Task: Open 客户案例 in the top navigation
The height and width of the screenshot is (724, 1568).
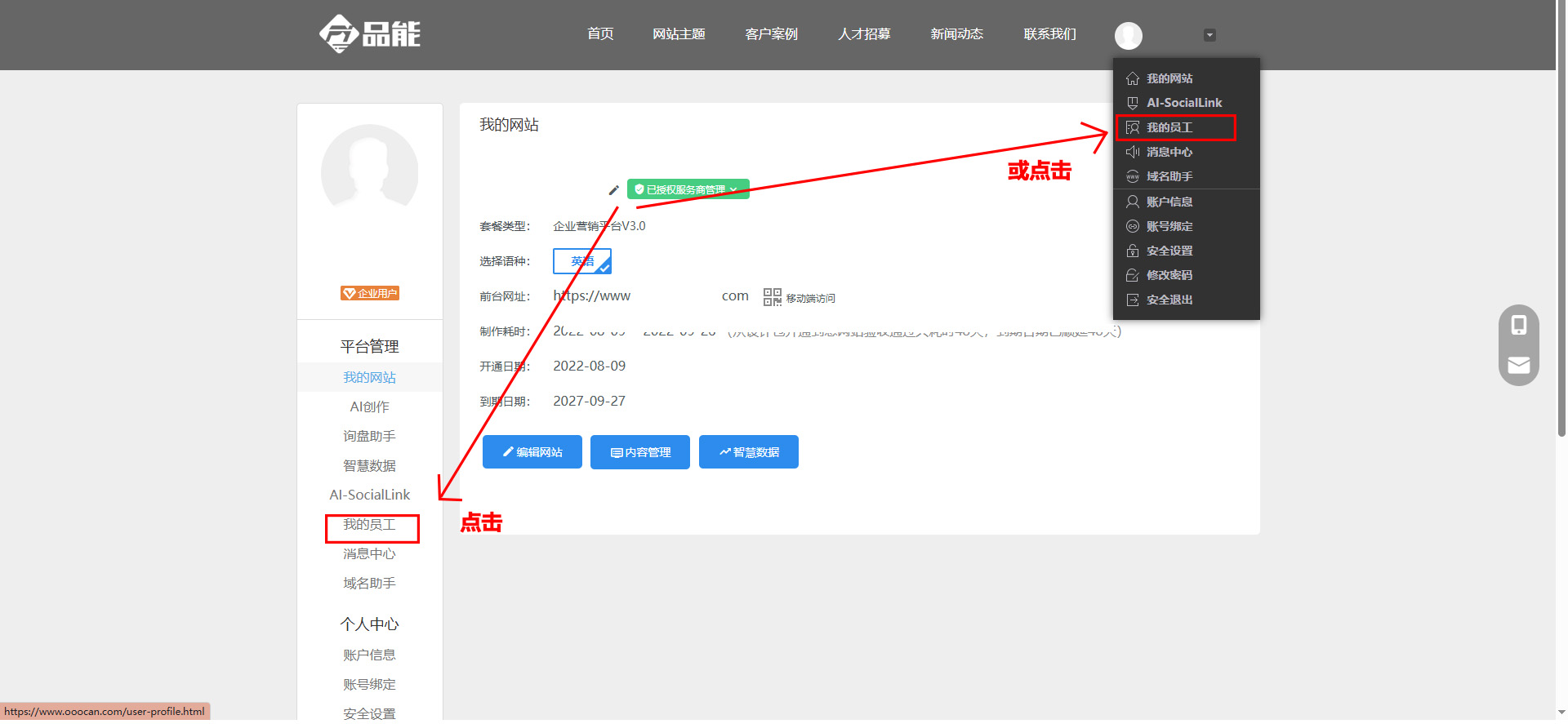Action: 772,34
